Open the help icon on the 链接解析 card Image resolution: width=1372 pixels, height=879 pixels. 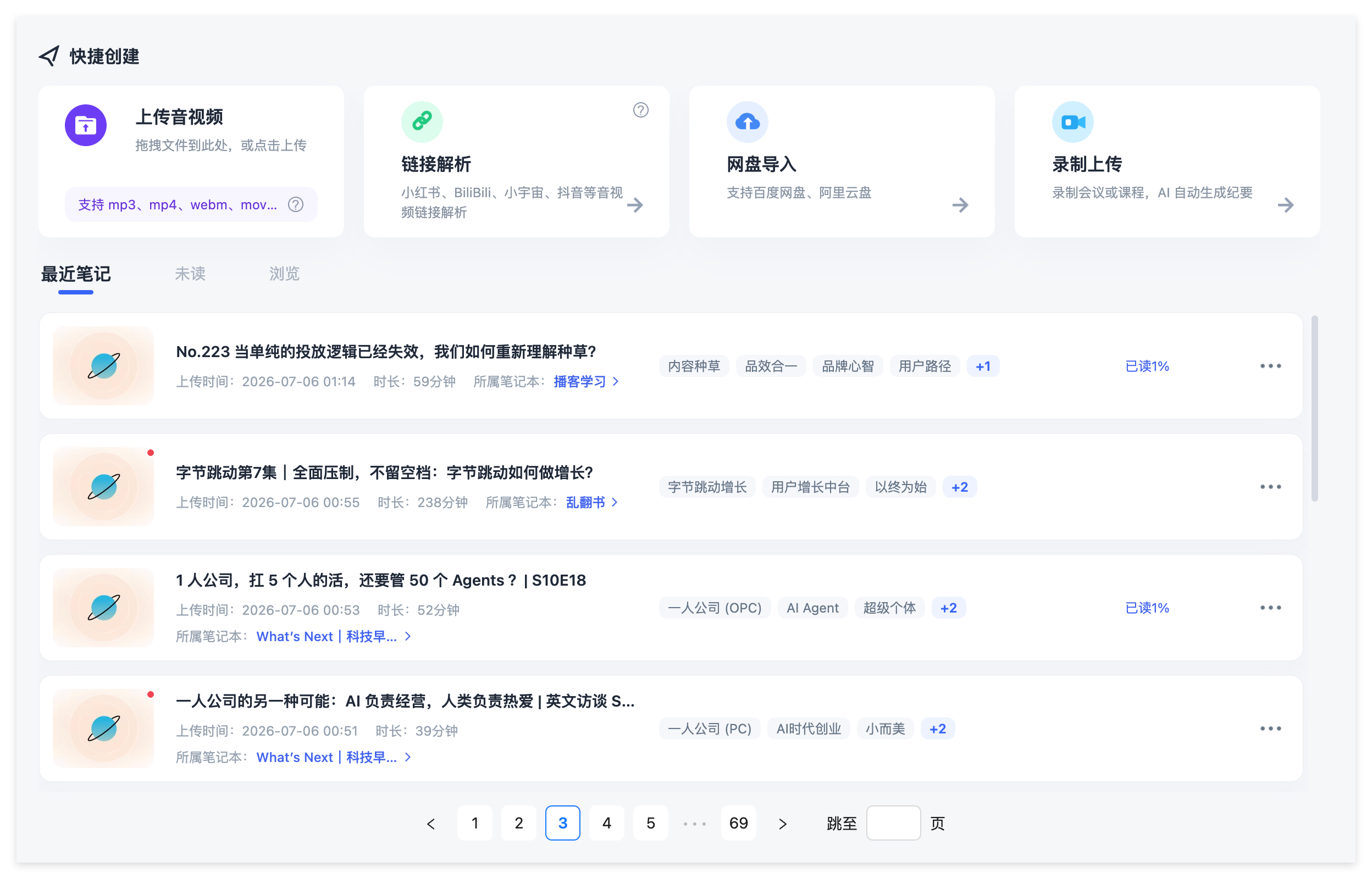(640, 110)
